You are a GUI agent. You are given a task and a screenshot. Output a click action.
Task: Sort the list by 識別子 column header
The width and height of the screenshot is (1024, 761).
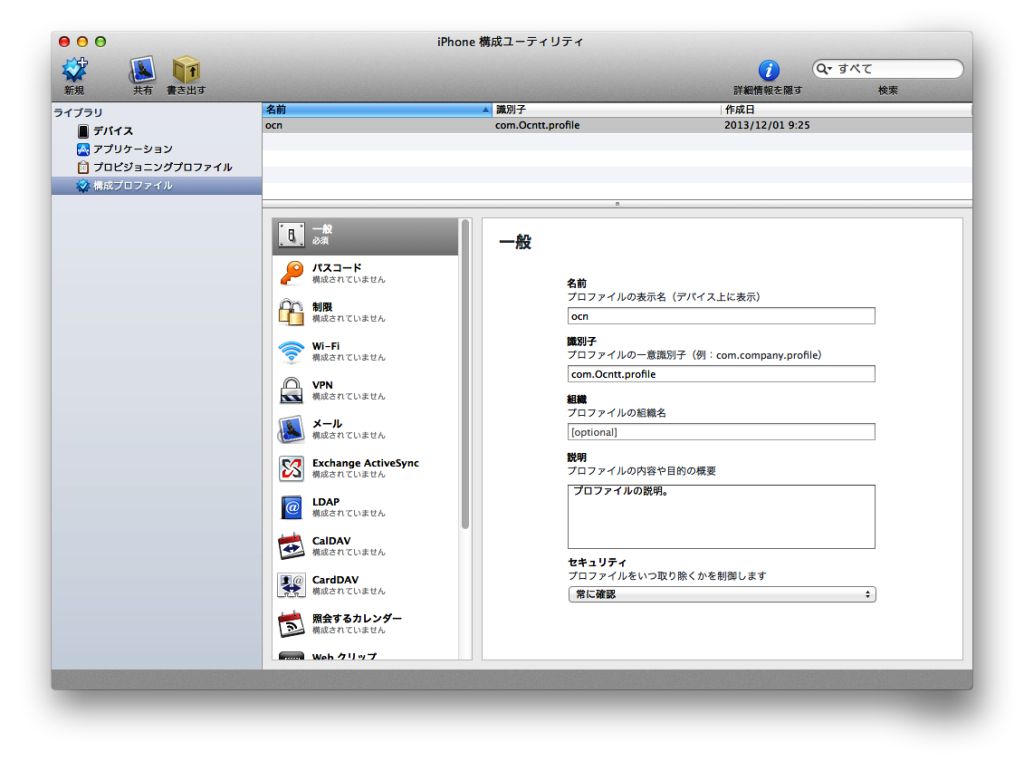[606, 110]
